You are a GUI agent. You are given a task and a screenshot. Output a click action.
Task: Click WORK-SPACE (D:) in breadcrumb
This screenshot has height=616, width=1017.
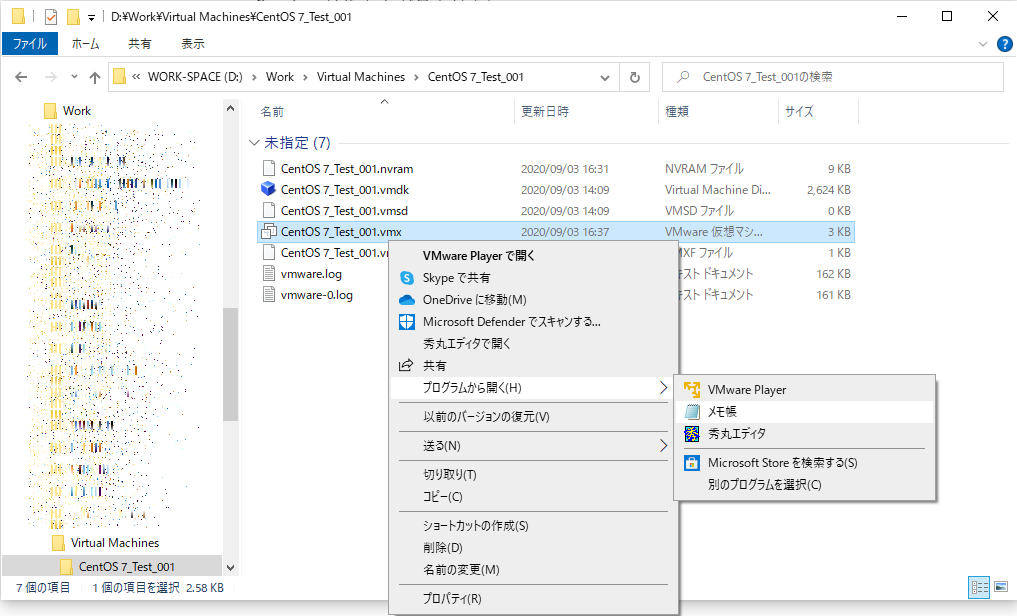pyautogui.click(x=195, y=77)
